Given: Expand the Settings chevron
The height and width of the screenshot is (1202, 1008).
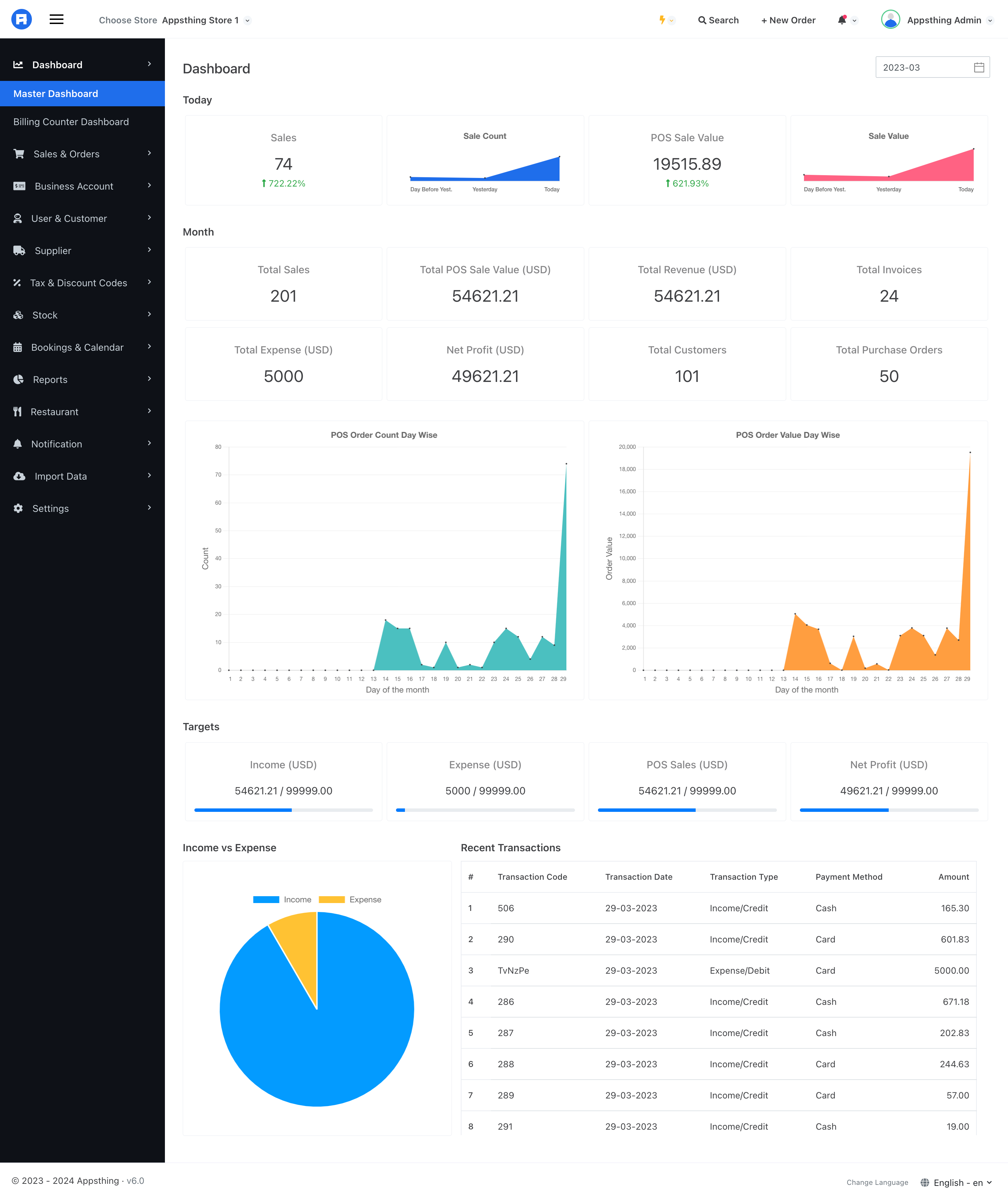Looking at the screenshot, I should (x=149, y=508).
